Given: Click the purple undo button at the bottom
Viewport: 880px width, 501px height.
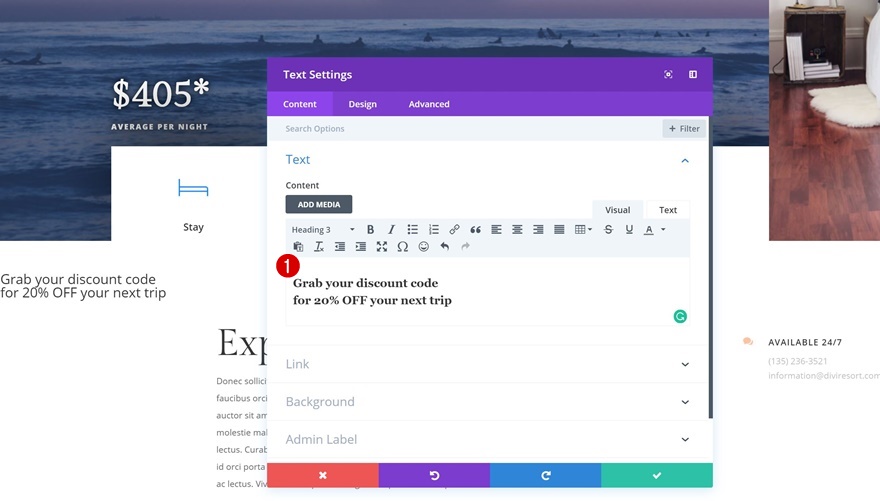Looking at the screenshot, I should click(x=434, y=475).
